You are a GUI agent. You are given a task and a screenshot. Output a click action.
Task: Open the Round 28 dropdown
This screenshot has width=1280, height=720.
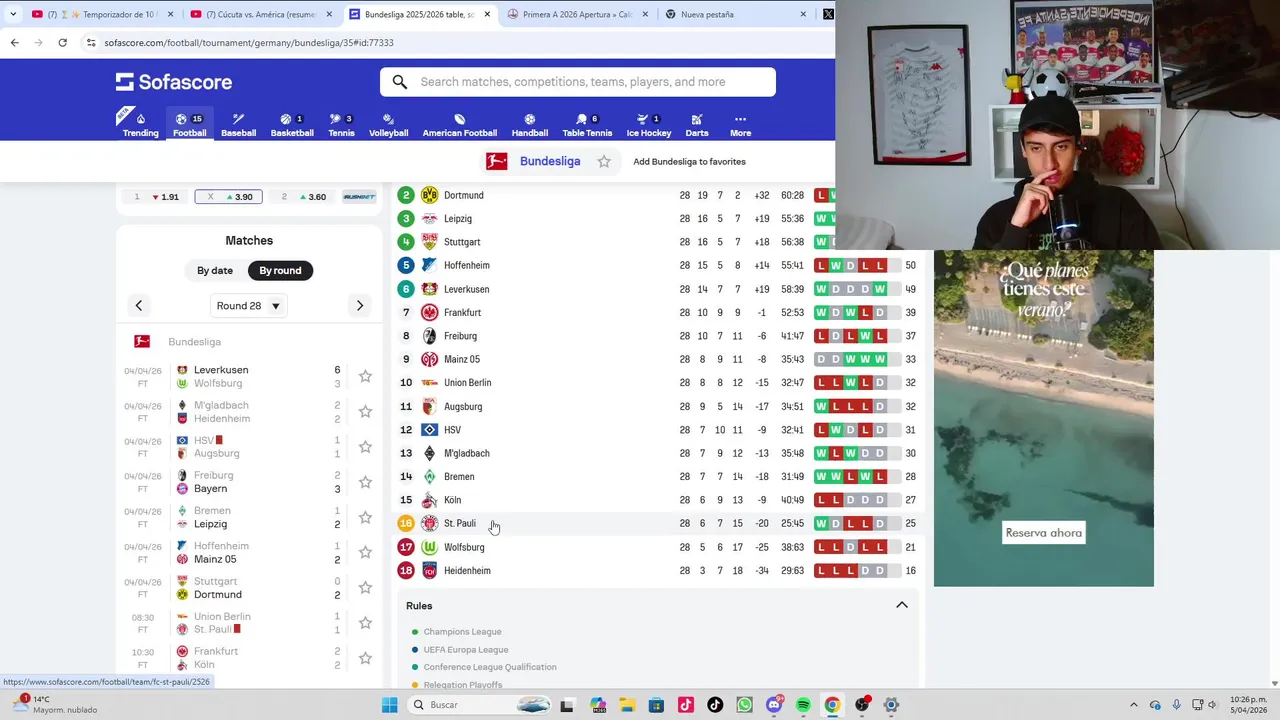(249, 305)
